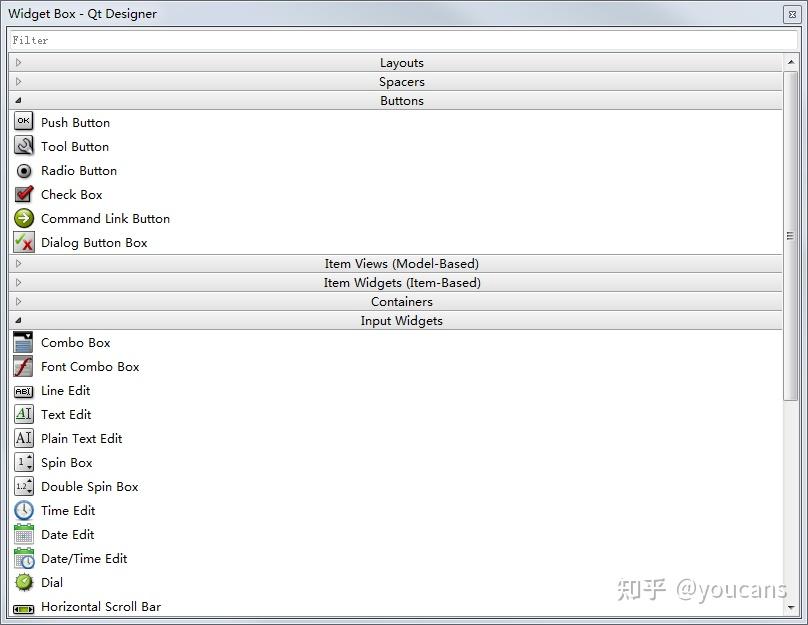Click the Dialog Button Box icon
Image resolution: width=808 pixels, height=625 pixels.
click(24, 242)
